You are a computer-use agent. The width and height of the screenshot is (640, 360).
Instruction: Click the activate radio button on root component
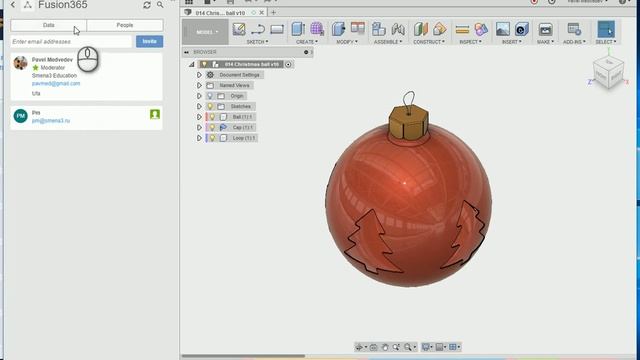pyautogui.click(x=288, y=64)
